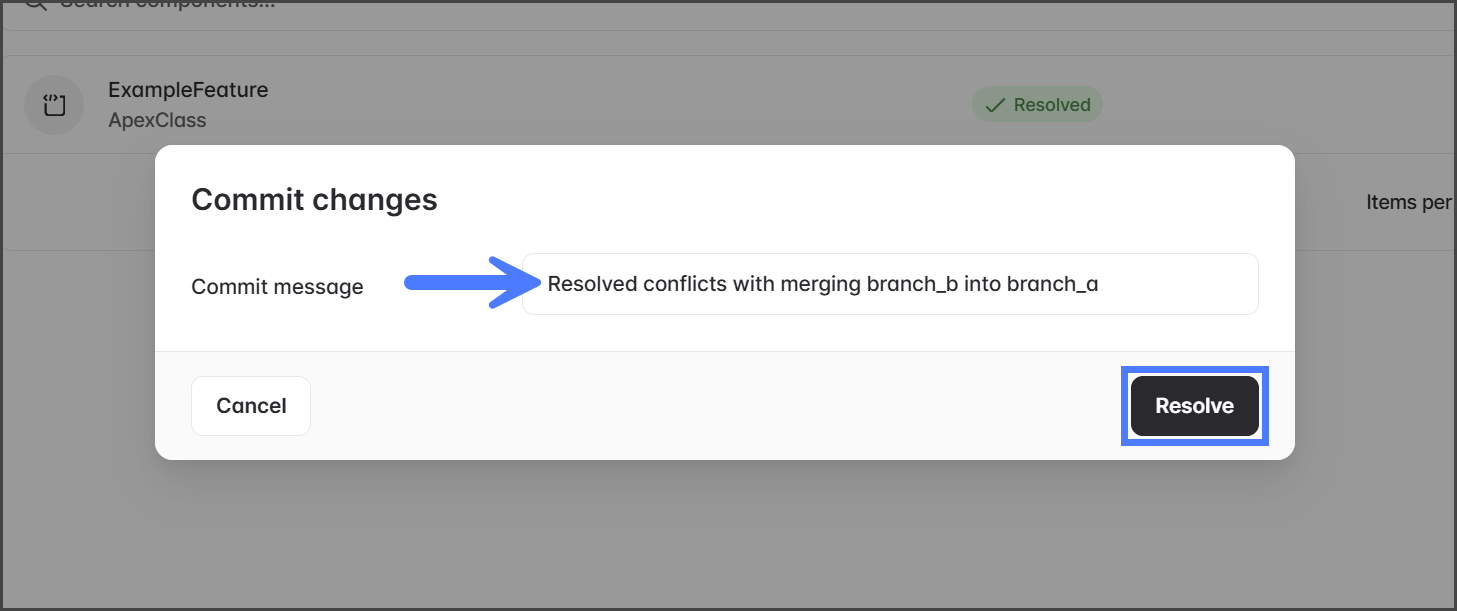
Task: Select the ExampleFeature component name
Action: coord(188,90)
